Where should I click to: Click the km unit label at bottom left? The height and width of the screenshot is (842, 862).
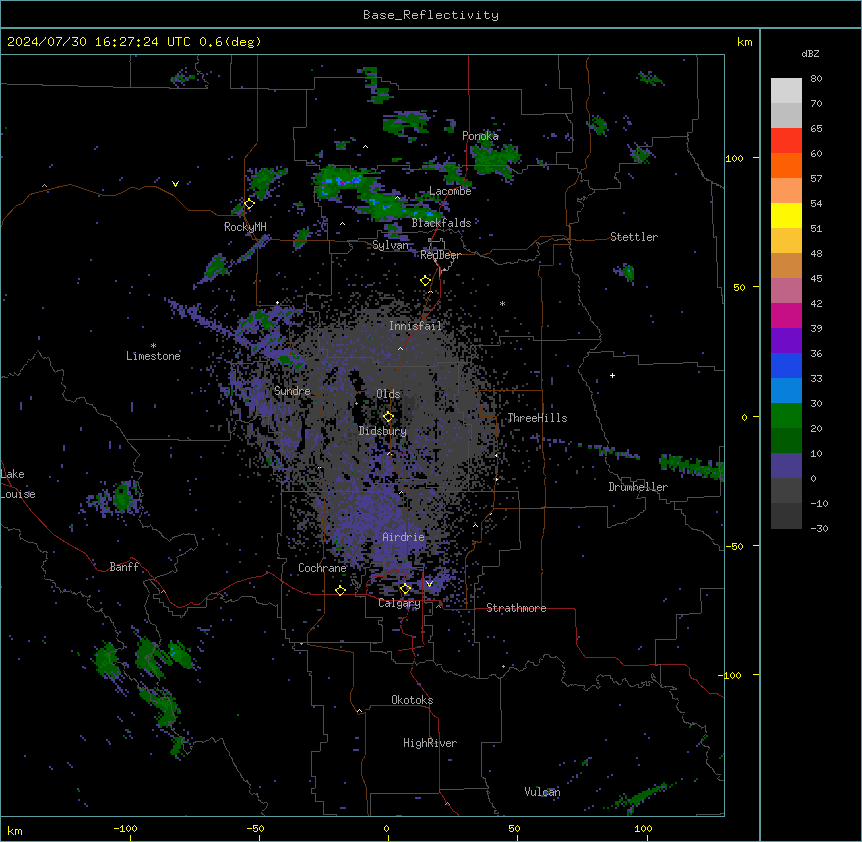click(15, 830)
